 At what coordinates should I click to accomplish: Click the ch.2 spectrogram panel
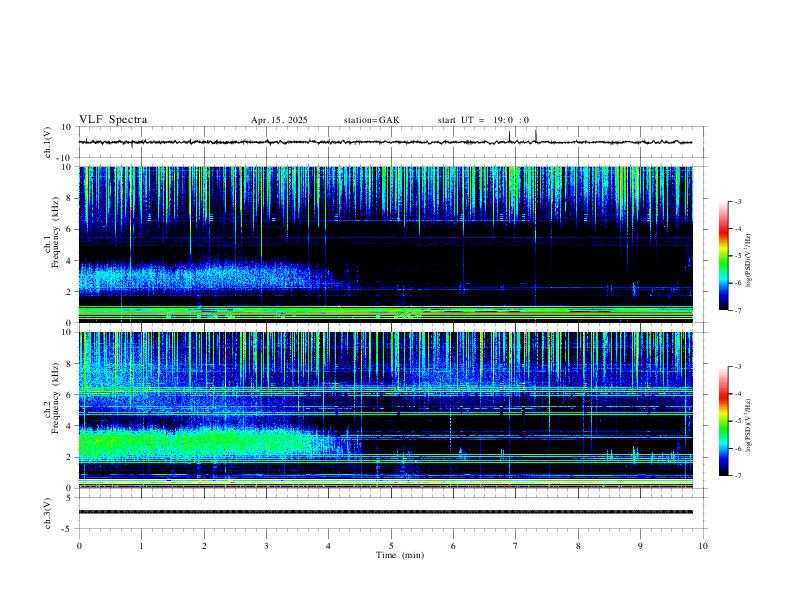click(386, 410)
